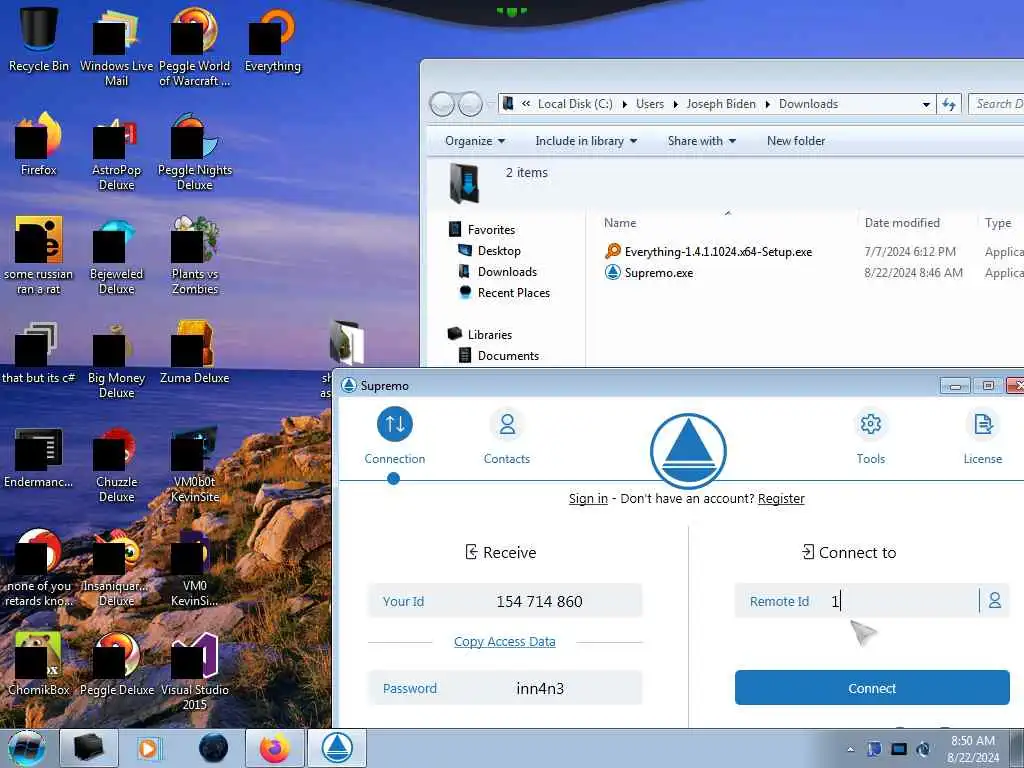
Task: Select Plants vs Zombies desktop icon
Action: coord(195,256)
